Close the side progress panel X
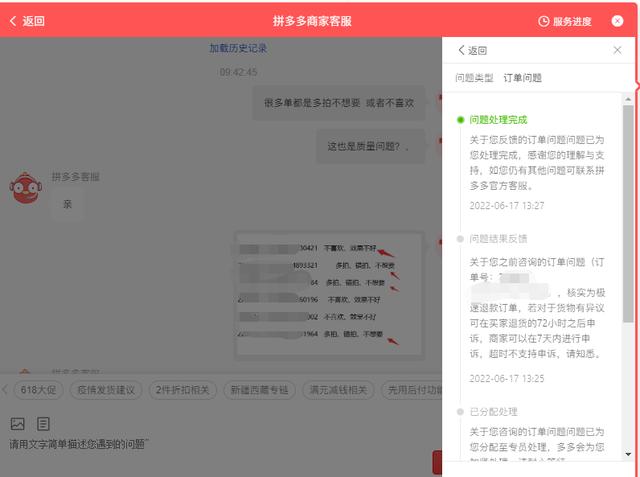Image resolution: width=640 pixels, height=477 pixels. [617, 50]
